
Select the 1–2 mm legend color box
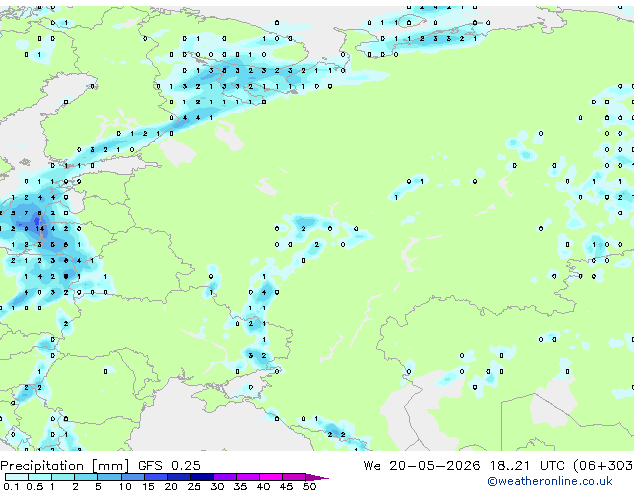click(63, 477)
